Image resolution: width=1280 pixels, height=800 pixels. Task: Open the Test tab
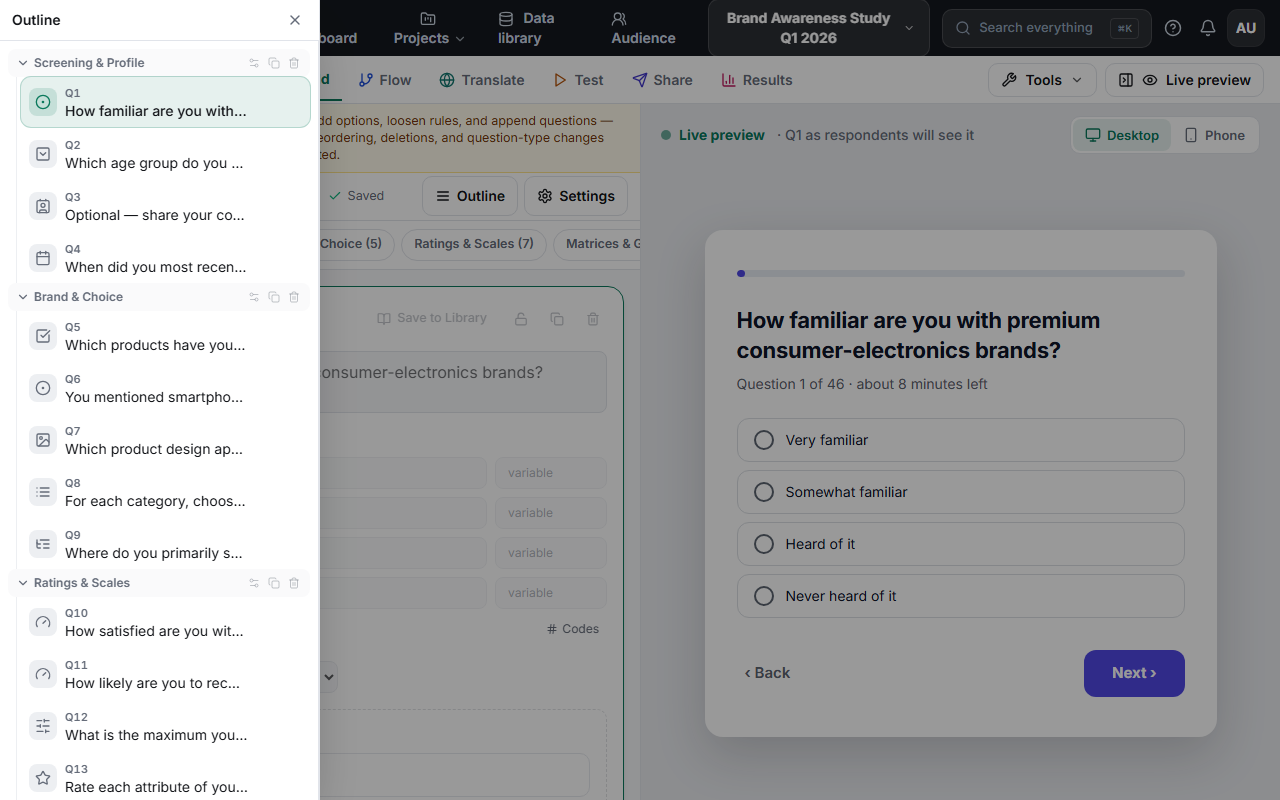tap(578, 80)
